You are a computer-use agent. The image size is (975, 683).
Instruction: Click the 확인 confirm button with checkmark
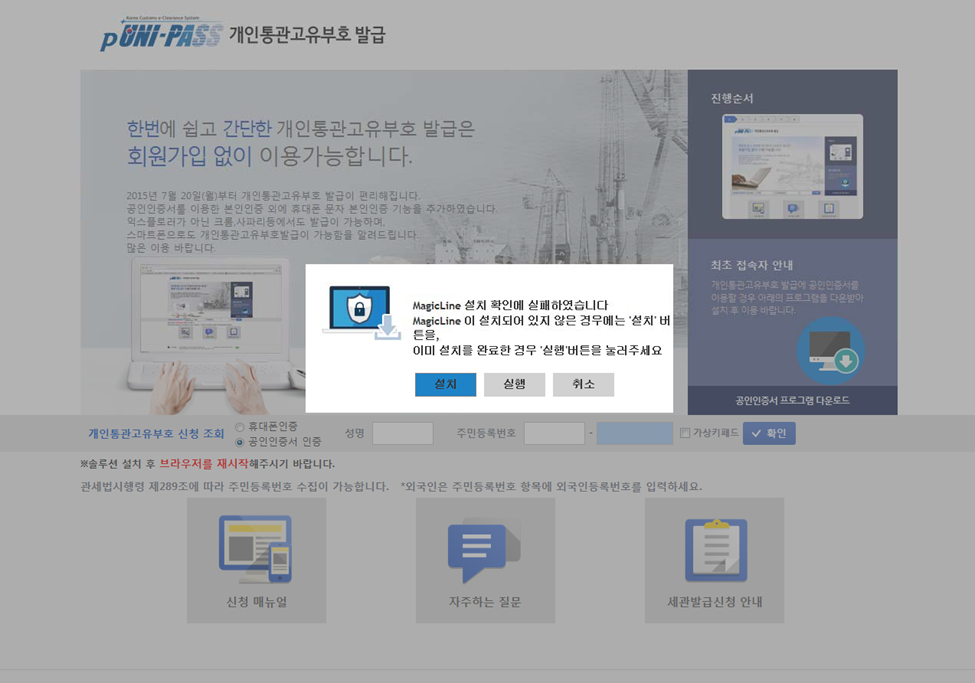pyautogui.click(x=768, y=434)
